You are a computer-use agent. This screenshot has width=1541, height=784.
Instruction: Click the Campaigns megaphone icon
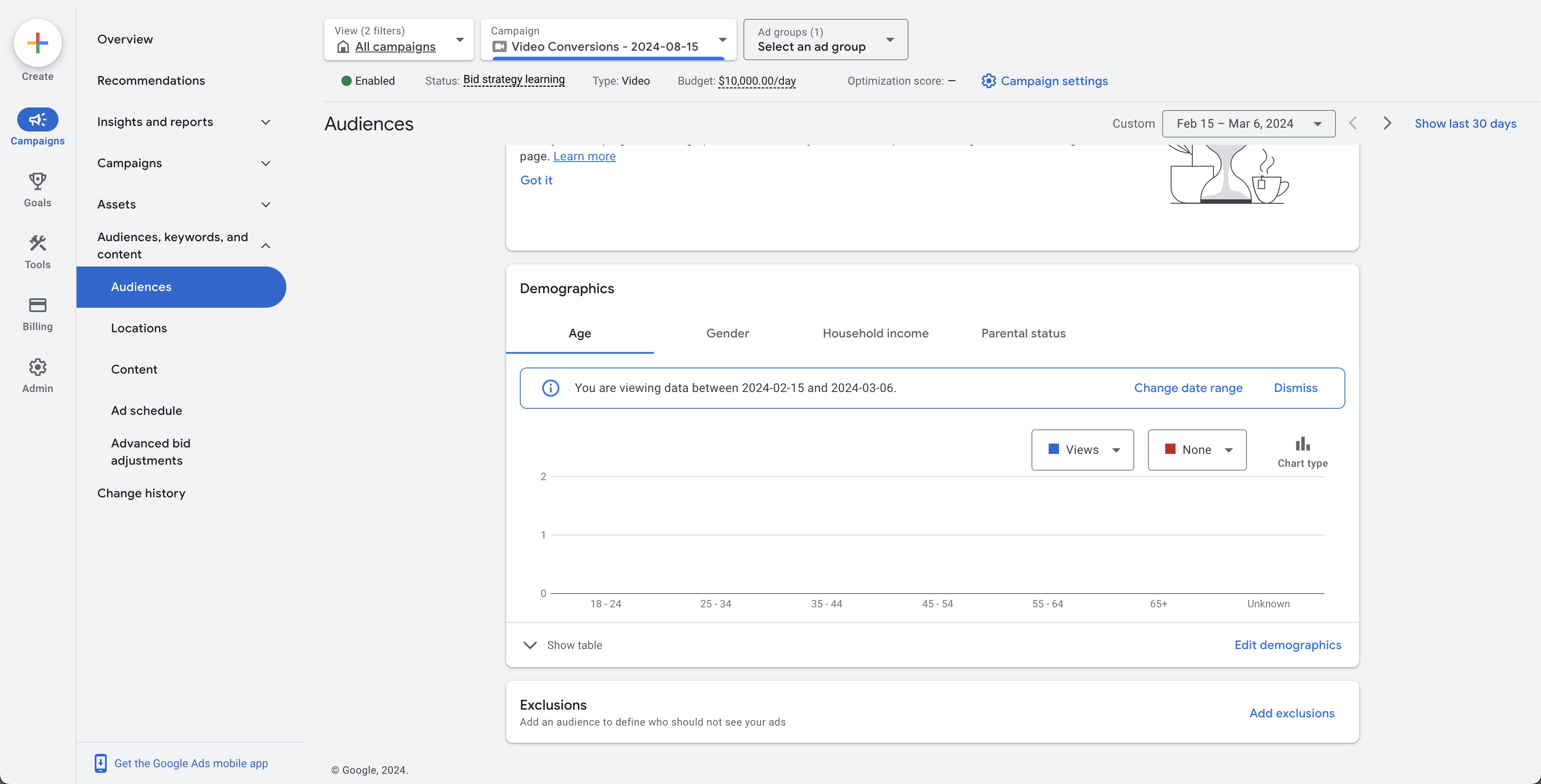(38, 119)
